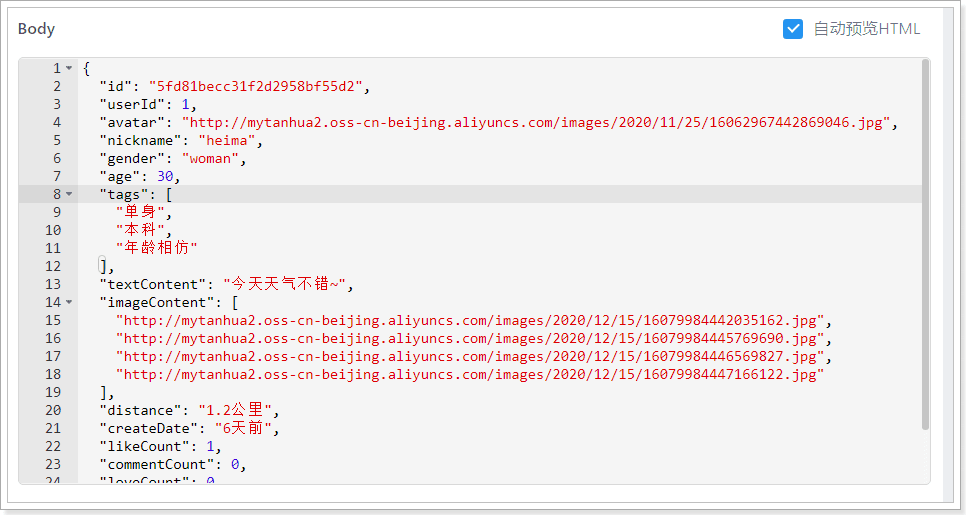Image resolution: width=966 pixels, height=515 pixels.
Task: Click the createDate value 6天前
Action: point(243,428)
